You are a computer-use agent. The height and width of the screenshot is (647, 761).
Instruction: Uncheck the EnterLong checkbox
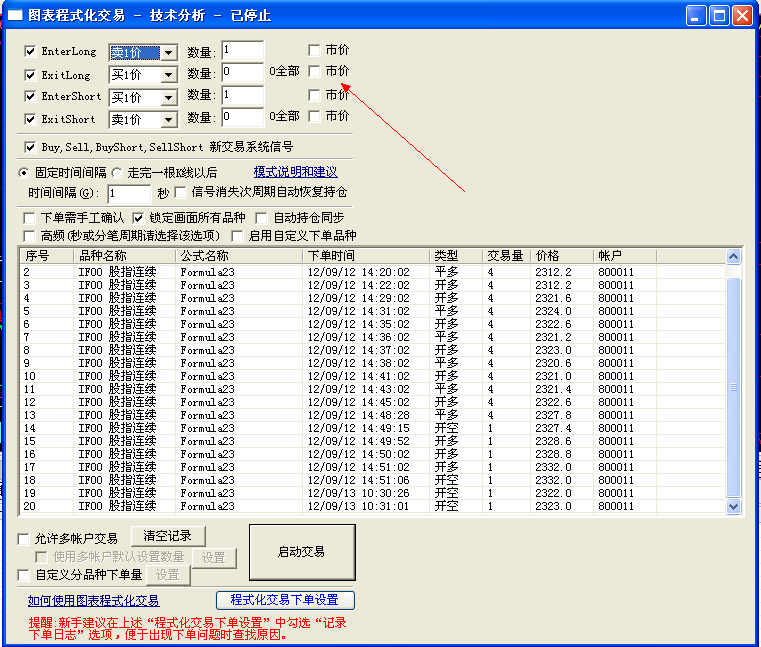[30, 51]
